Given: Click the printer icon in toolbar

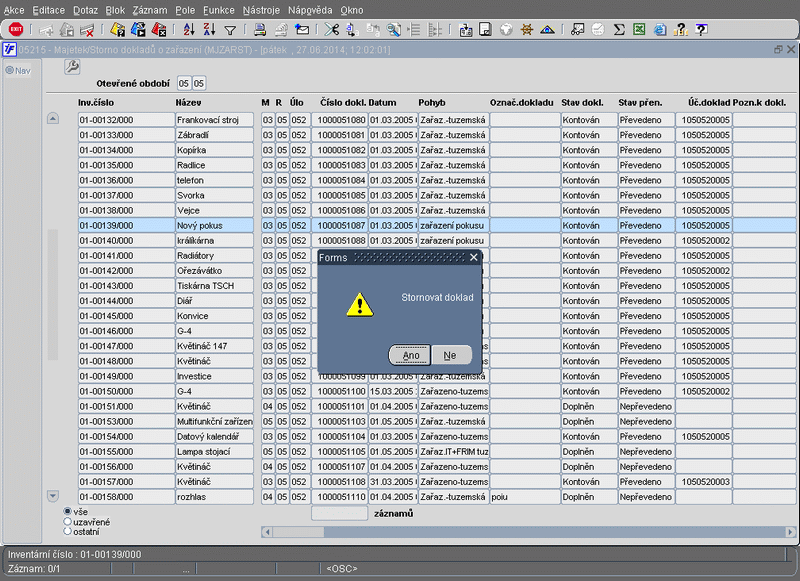Looking at the screenshot, I should click(259, 29).
